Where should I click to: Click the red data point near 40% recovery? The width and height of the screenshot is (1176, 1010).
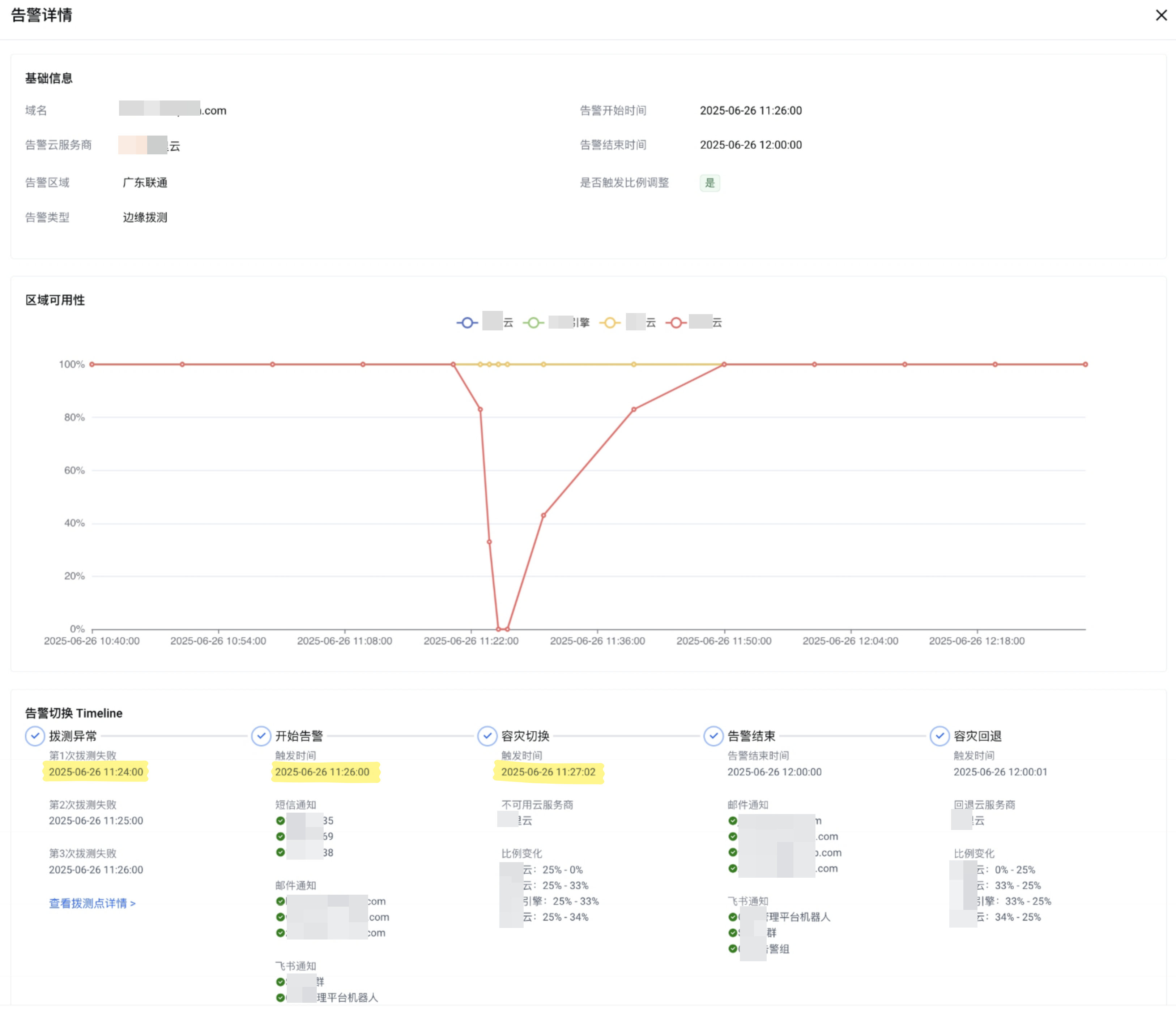click(x=543, y=515)
